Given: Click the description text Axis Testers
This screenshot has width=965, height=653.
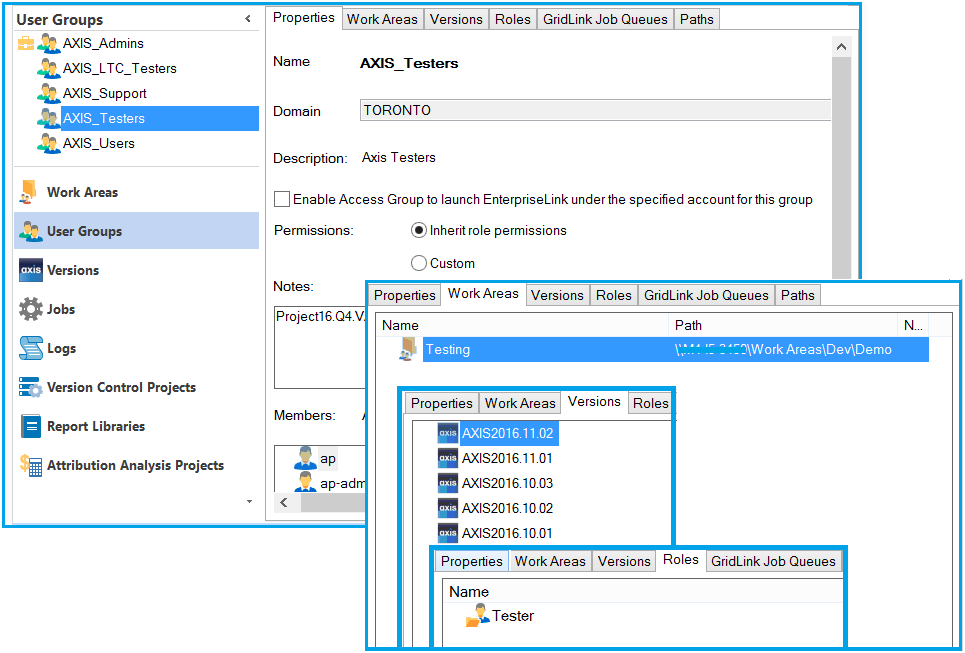Looking at the screenshot, I should [x=399, y=158].
